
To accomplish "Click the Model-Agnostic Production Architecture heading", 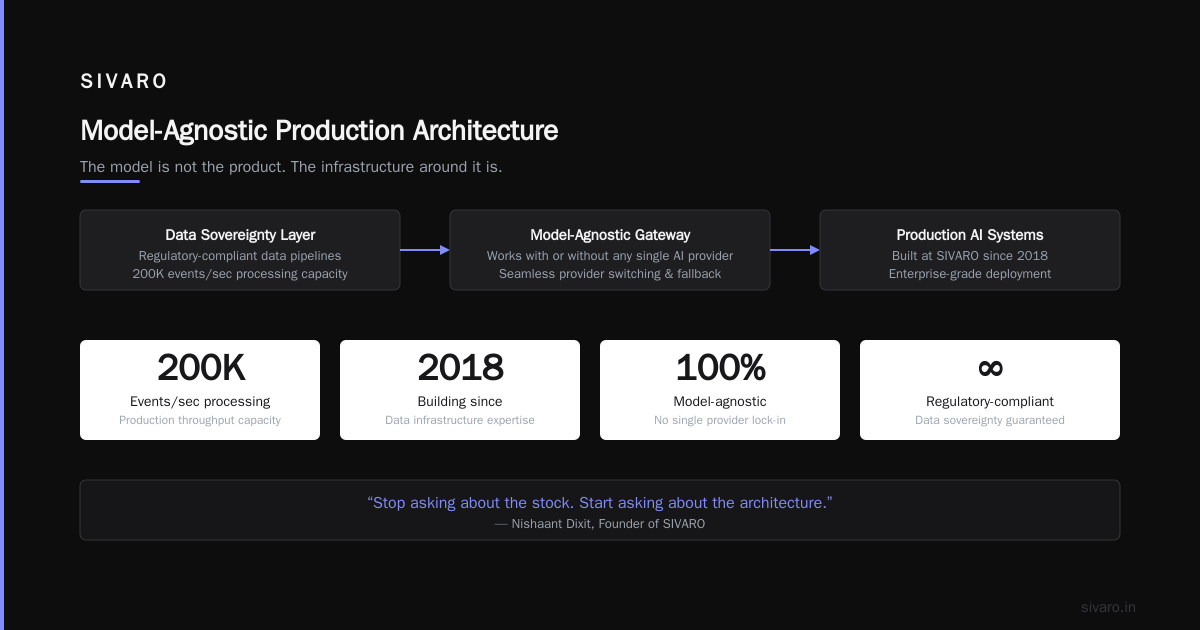I will click(x=319, y=131).
